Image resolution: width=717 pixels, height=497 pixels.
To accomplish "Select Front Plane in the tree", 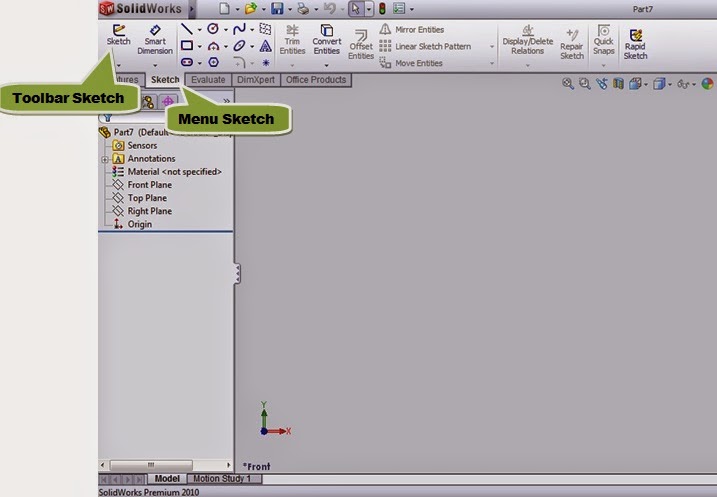I will pyautogui.click(x=142, y=185).
